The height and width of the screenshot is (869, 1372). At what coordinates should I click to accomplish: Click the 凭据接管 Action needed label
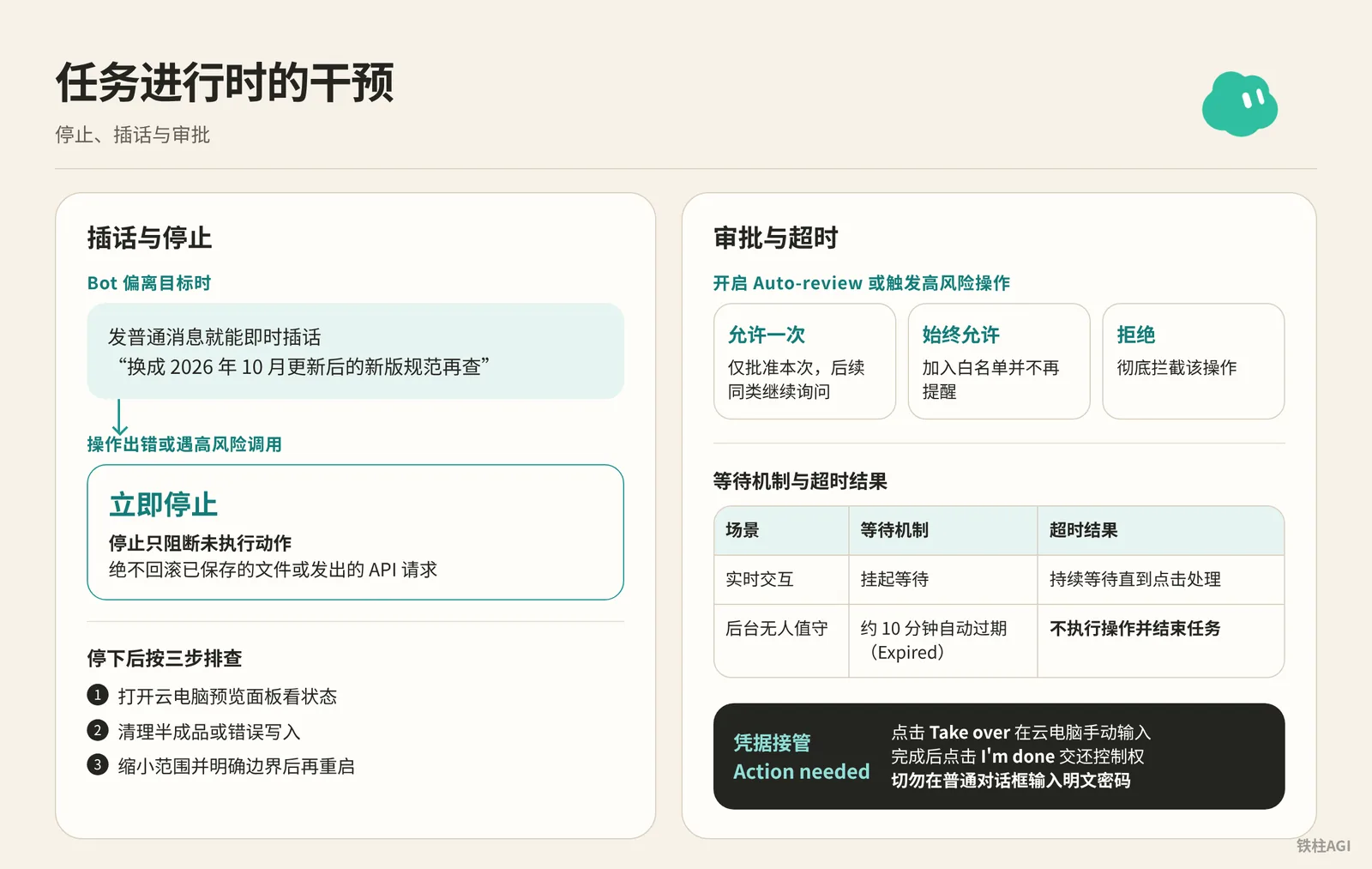click(802, 757)
